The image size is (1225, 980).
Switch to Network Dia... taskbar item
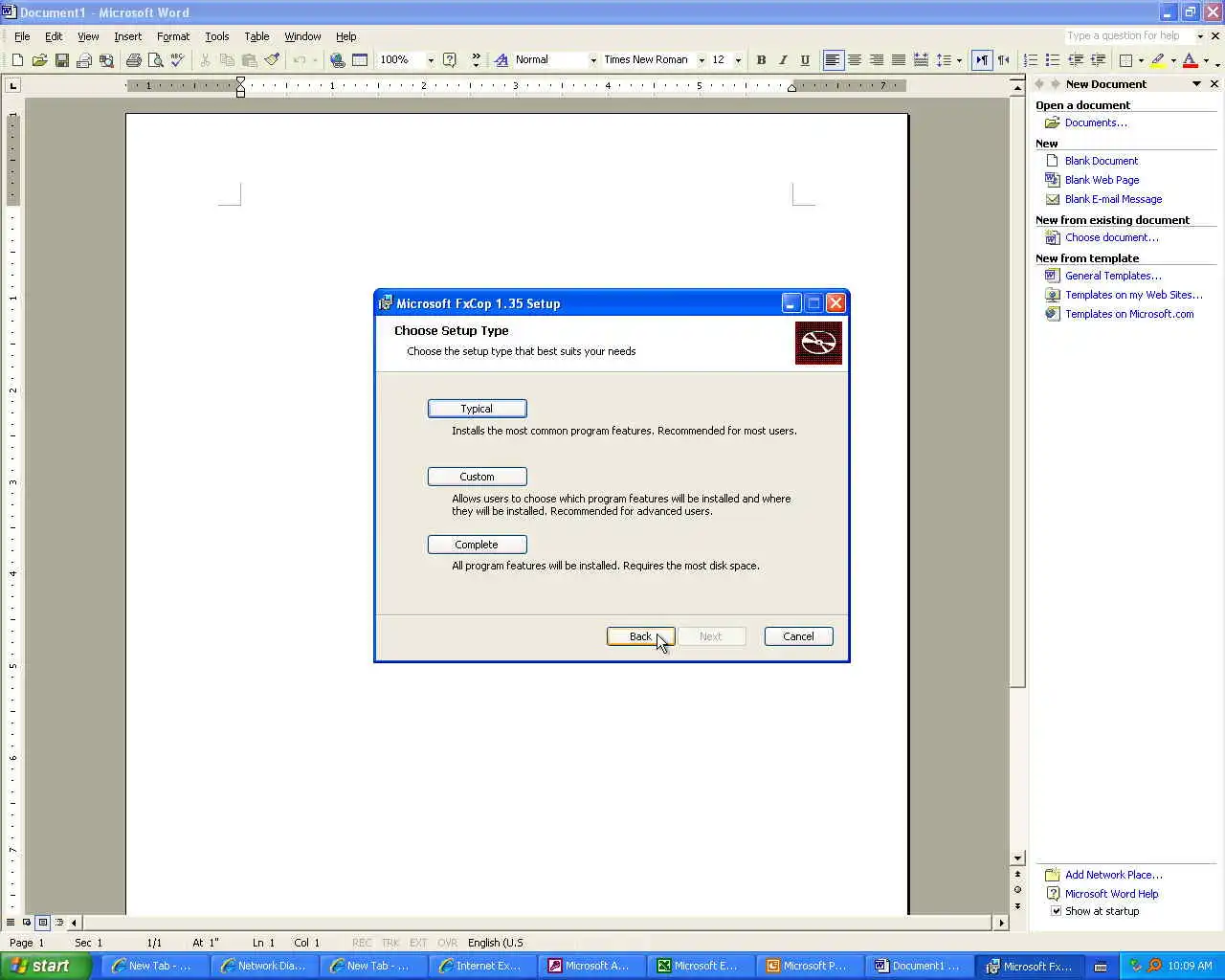click(262, 967)
